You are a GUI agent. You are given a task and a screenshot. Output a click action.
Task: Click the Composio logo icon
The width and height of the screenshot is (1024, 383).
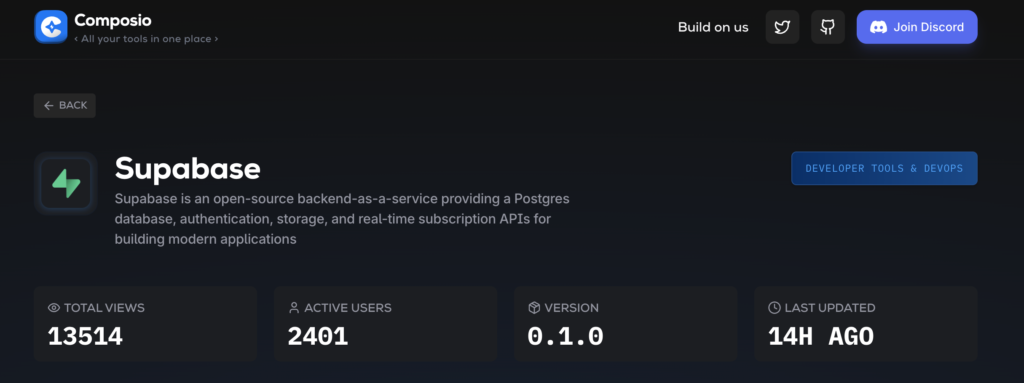(51, 27)
